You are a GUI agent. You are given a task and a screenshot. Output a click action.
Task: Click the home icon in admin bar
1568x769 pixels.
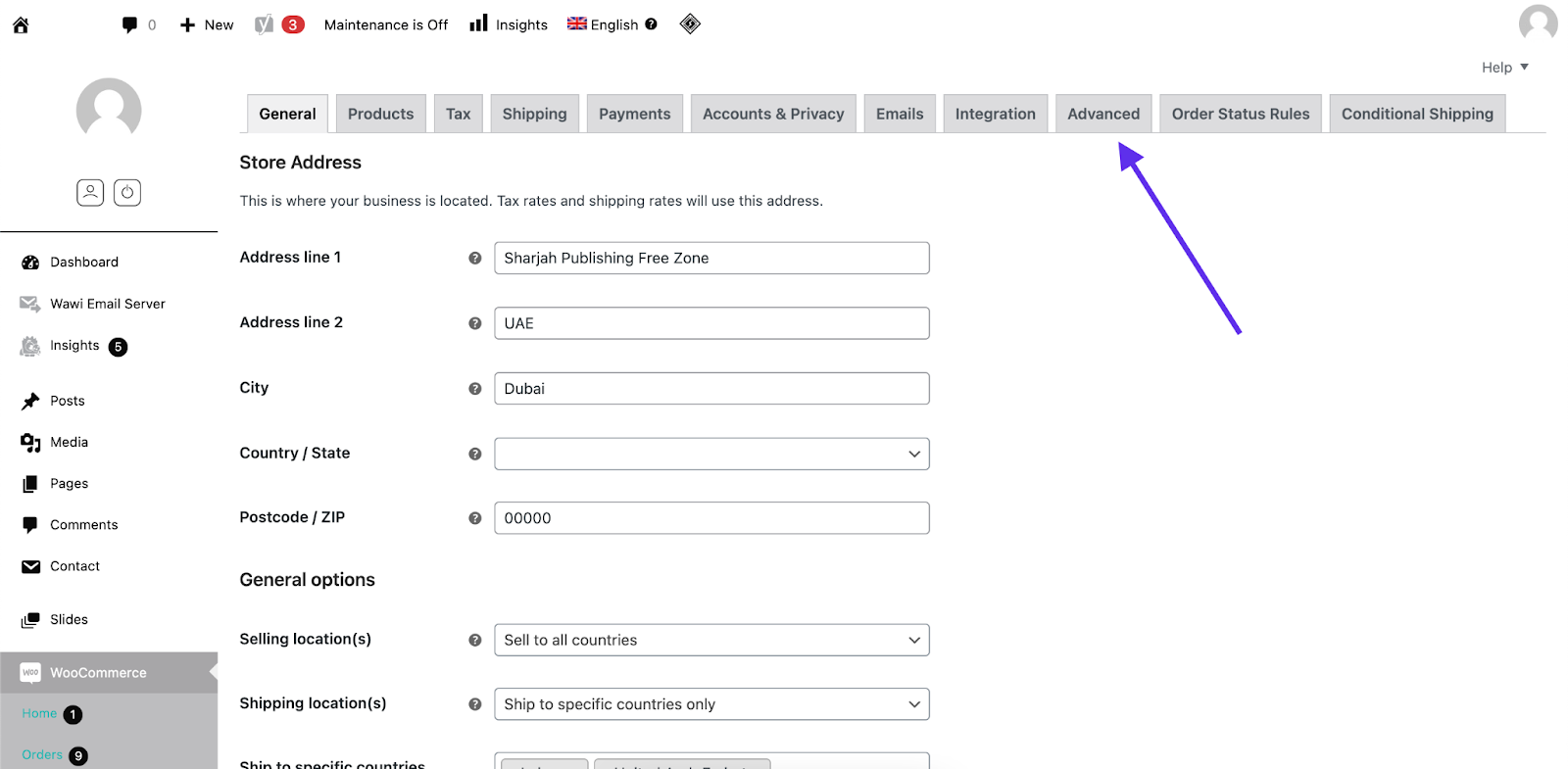[21, 25]
